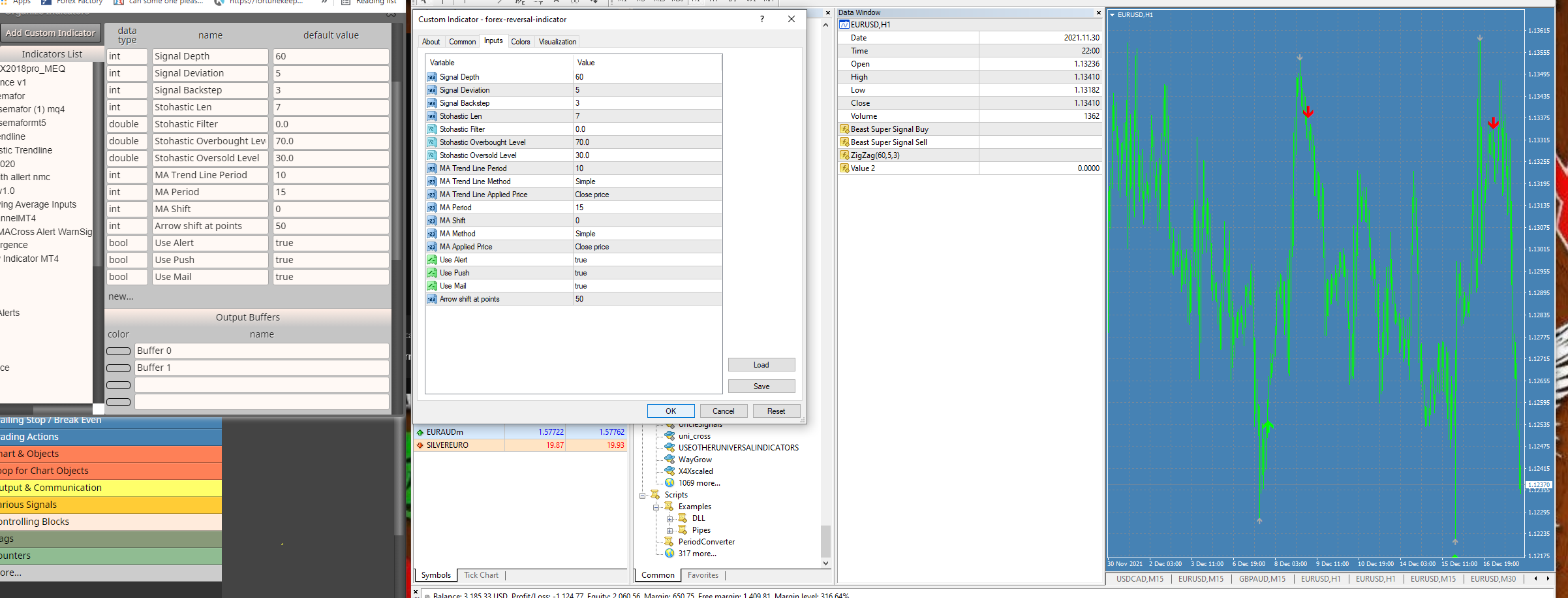
Task: Expand the DLL tree node
Action: [x=669, y=518]
